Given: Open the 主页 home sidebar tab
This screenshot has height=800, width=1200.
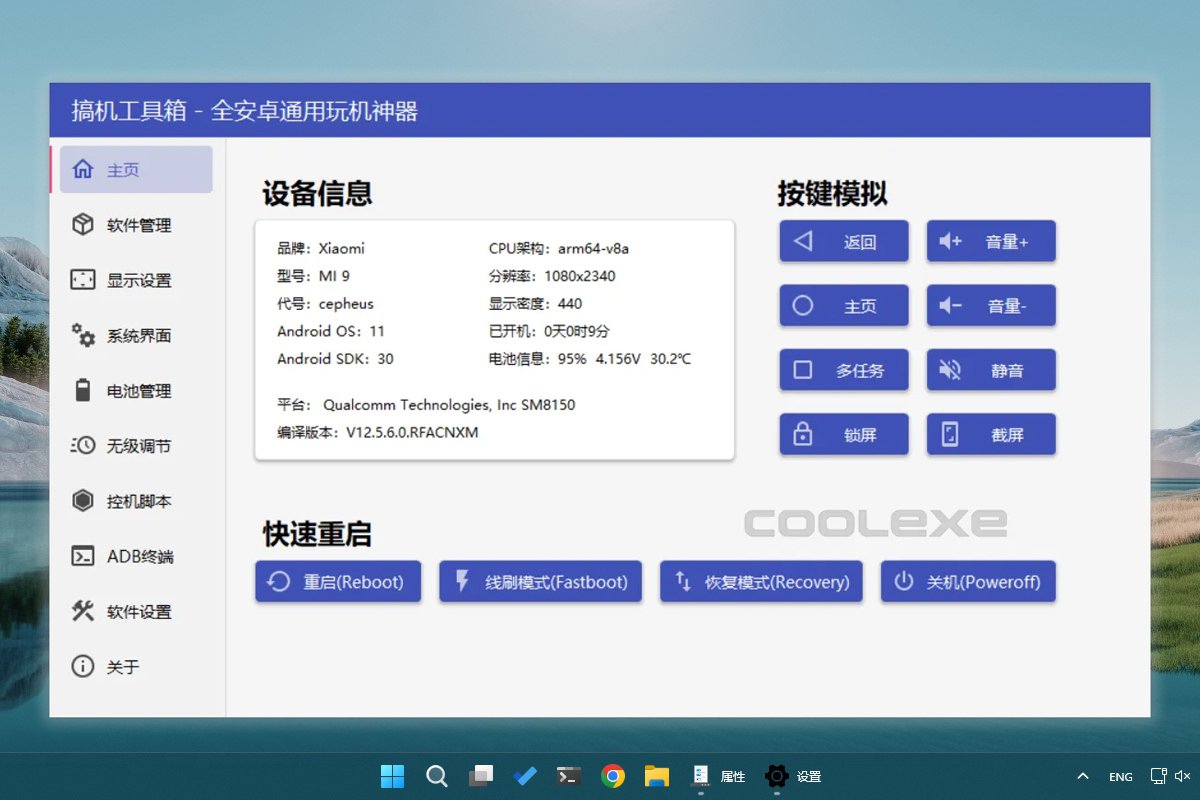Looking at the screenshot, I should click(x=136, y=170).
